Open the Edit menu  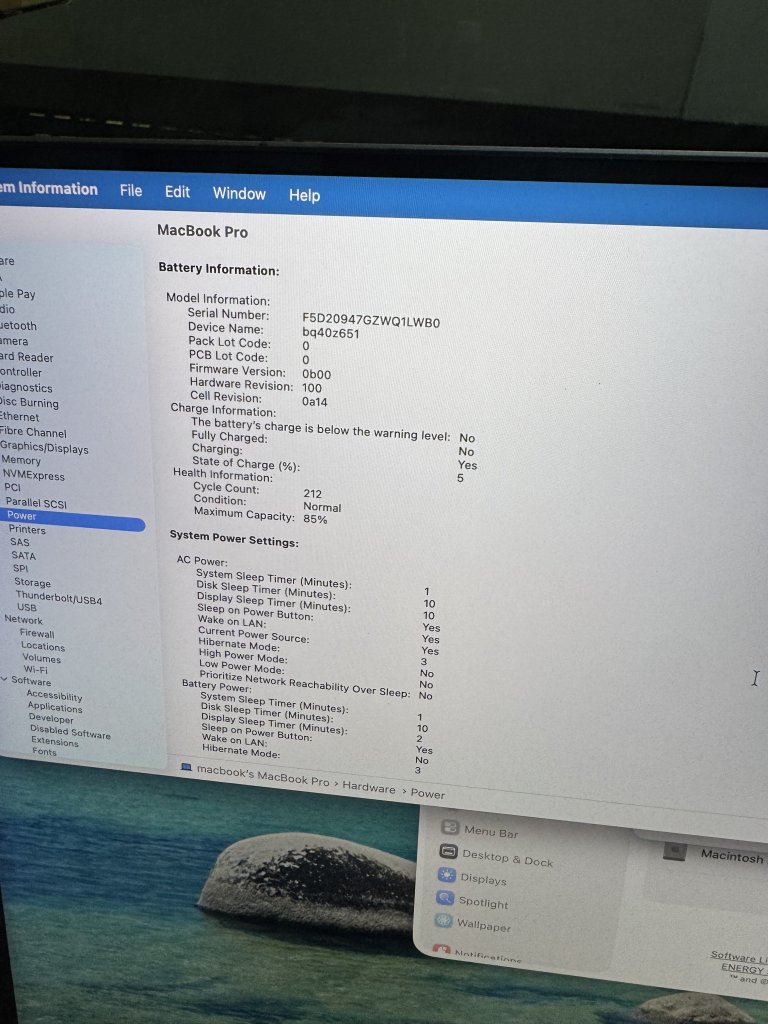point(177,192)
